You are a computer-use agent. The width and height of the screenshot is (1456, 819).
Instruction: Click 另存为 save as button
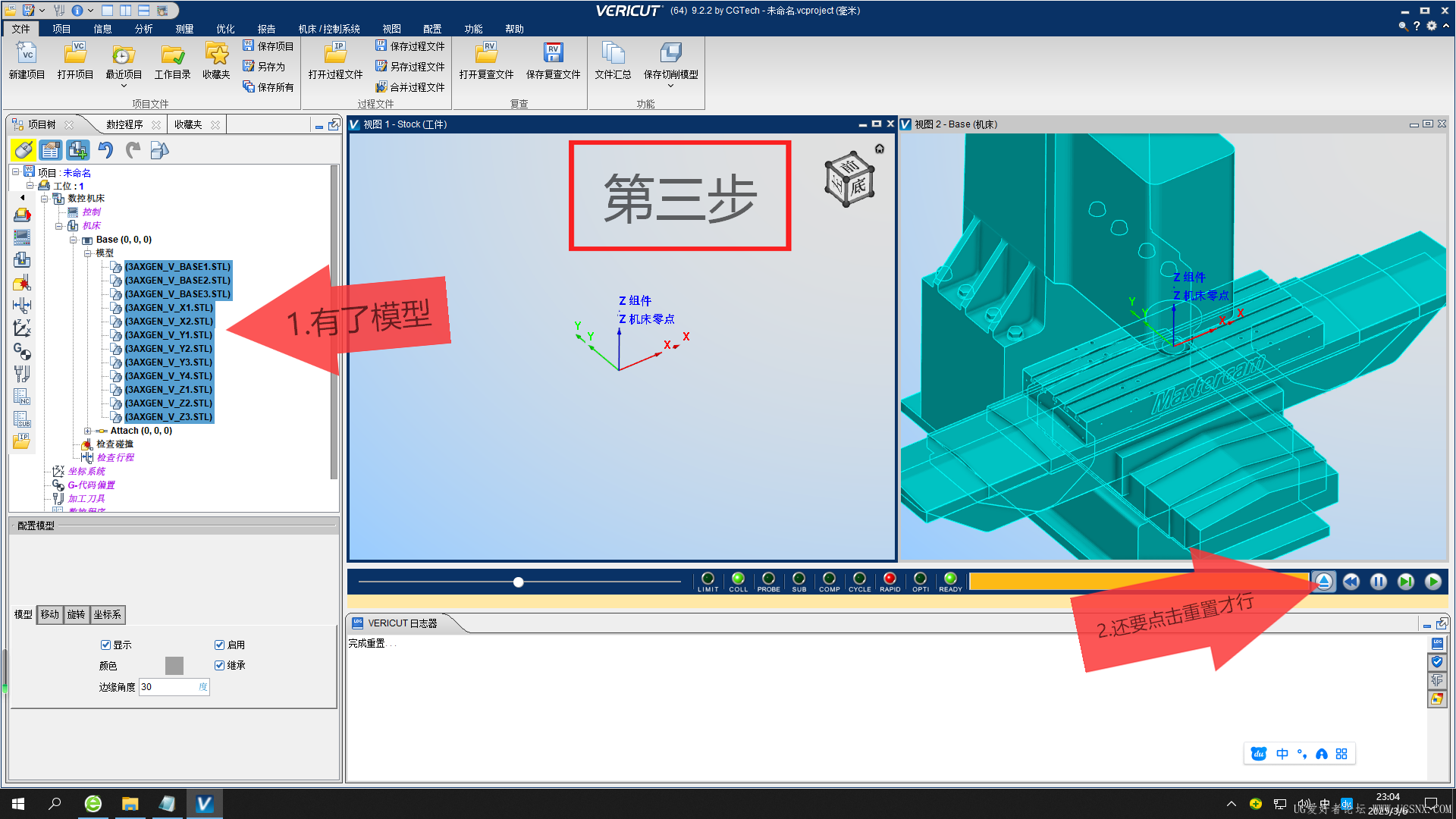tap(264, 67)
